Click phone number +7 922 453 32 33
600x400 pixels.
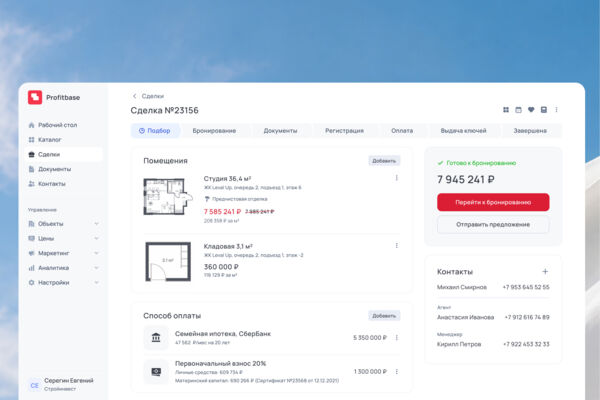click(x=526, y=344)
